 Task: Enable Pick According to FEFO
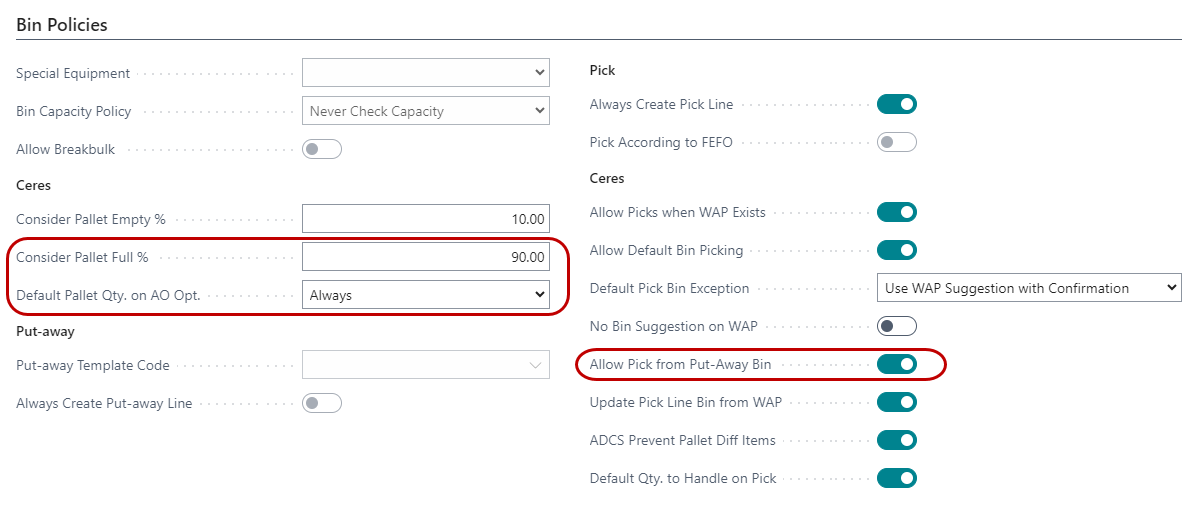coord(896,142)
